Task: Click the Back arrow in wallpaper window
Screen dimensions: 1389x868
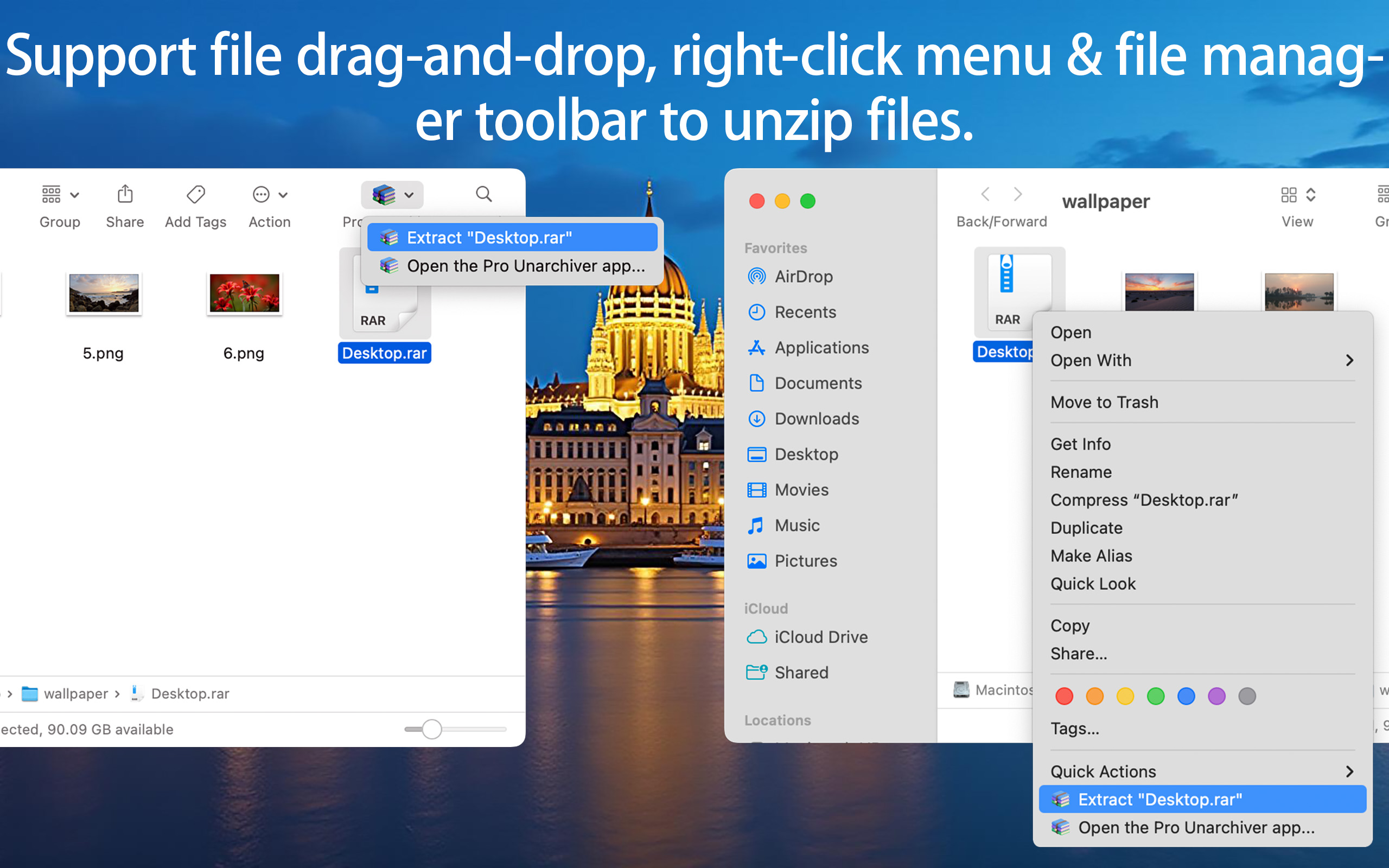Action: point(985,194)
